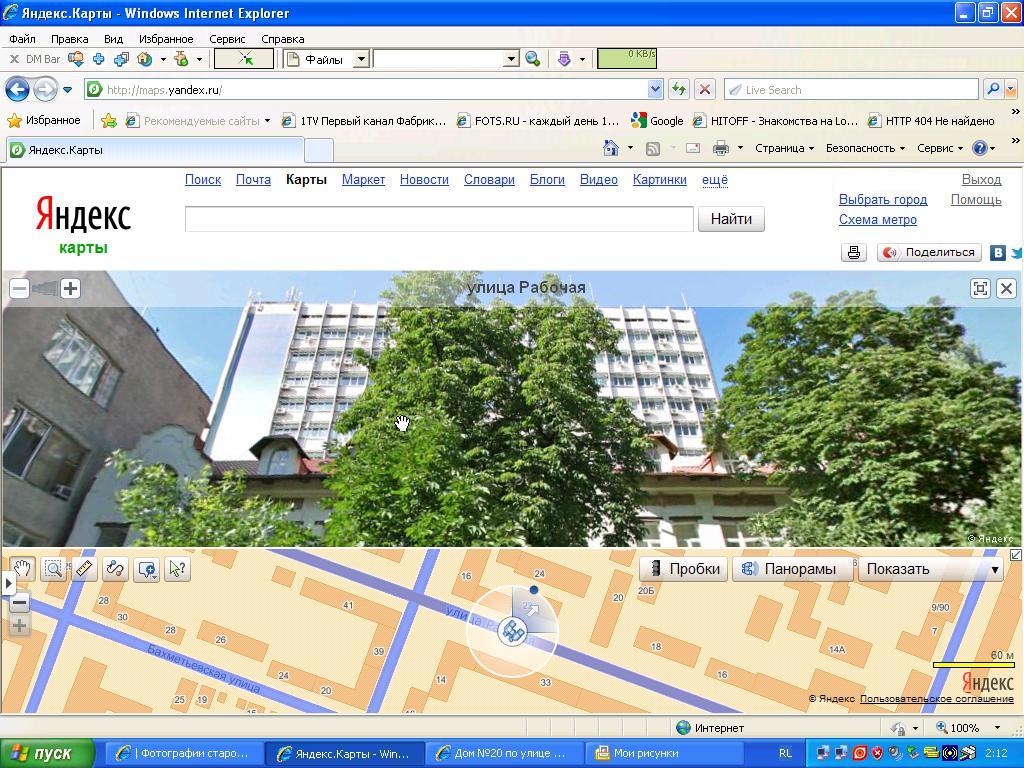Expand the address bar history dropdown
Screen dimensions: 1024x768
click(x=656, y=89)
